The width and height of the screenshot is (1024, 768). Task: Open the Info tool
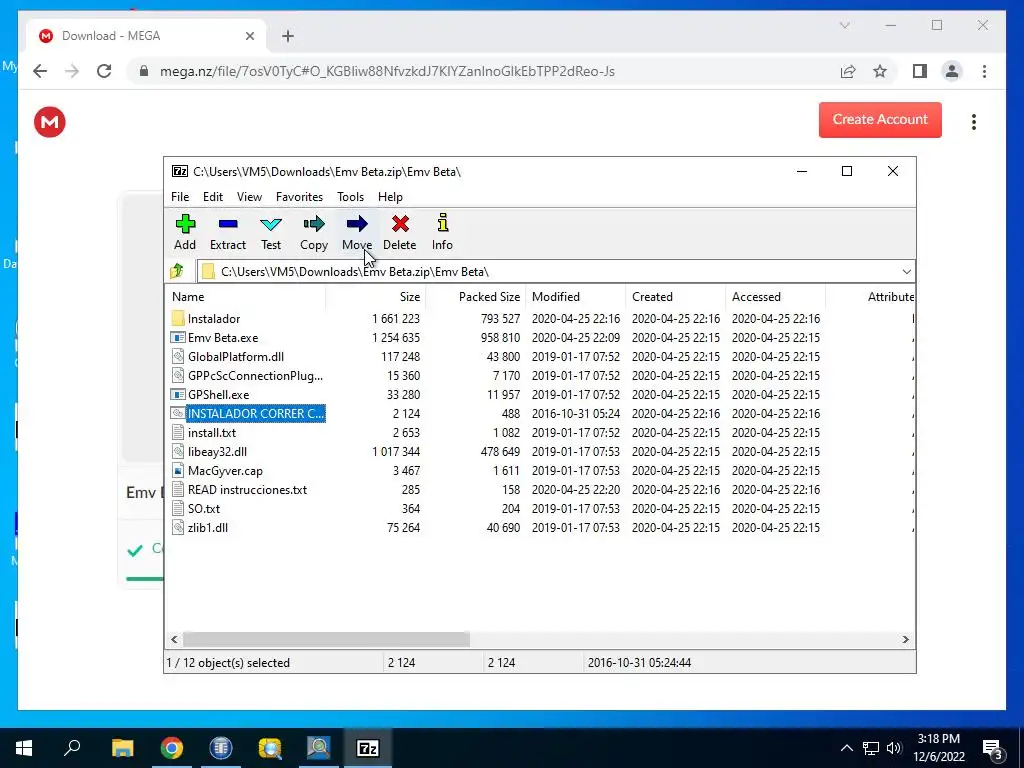point(443,223)
